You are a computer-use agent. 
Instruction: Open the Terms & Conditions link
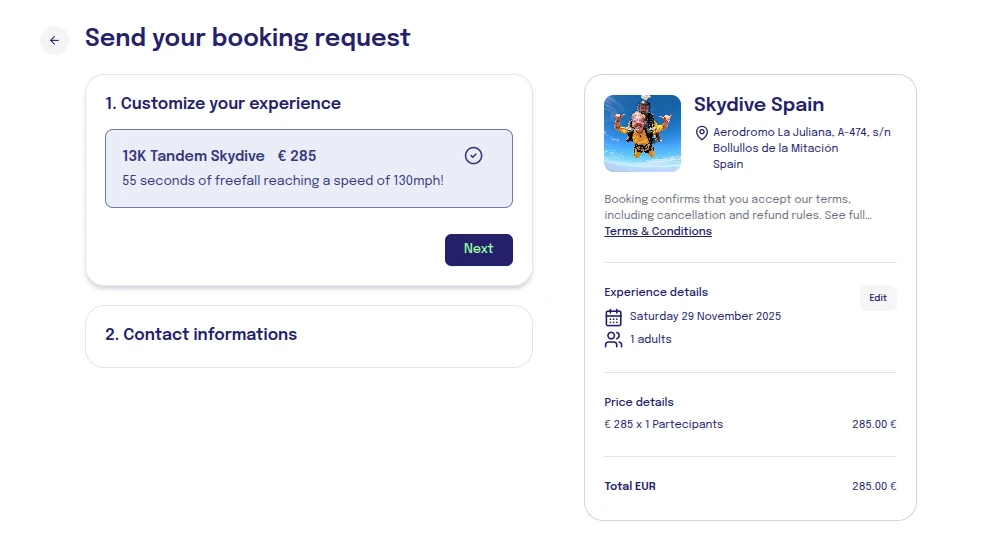click(x=658, y=231)
